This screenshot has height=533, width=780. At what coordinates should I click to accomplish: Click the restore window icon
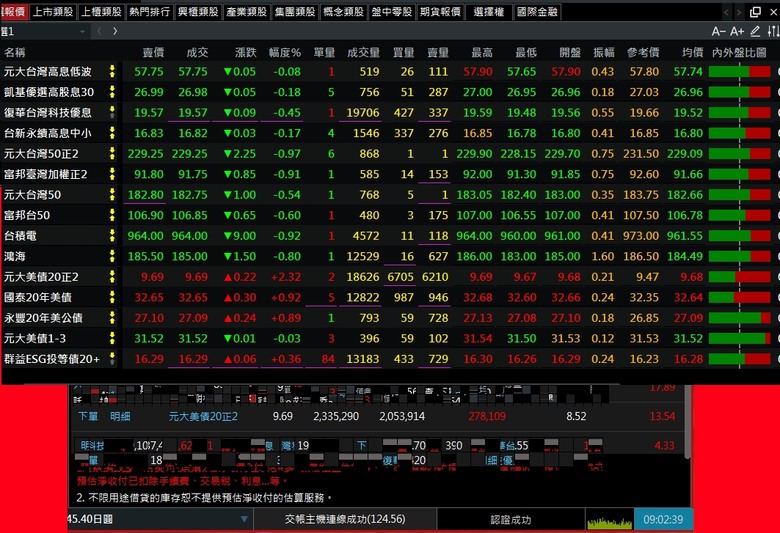coord(756,11)
